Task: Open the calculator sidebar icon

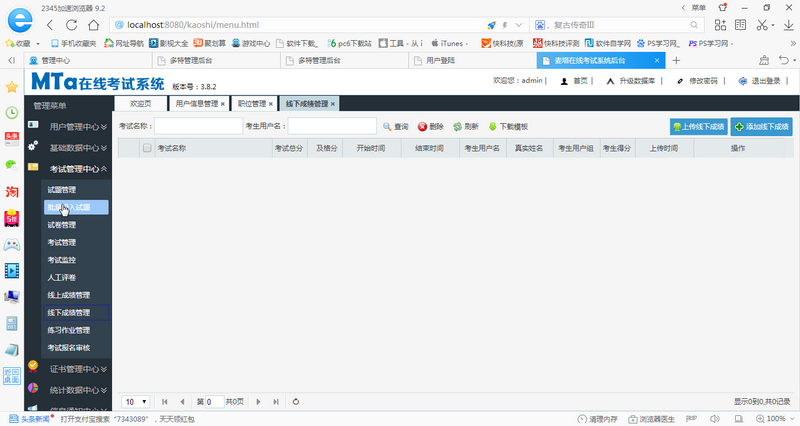Action: [x=12, y=323]
